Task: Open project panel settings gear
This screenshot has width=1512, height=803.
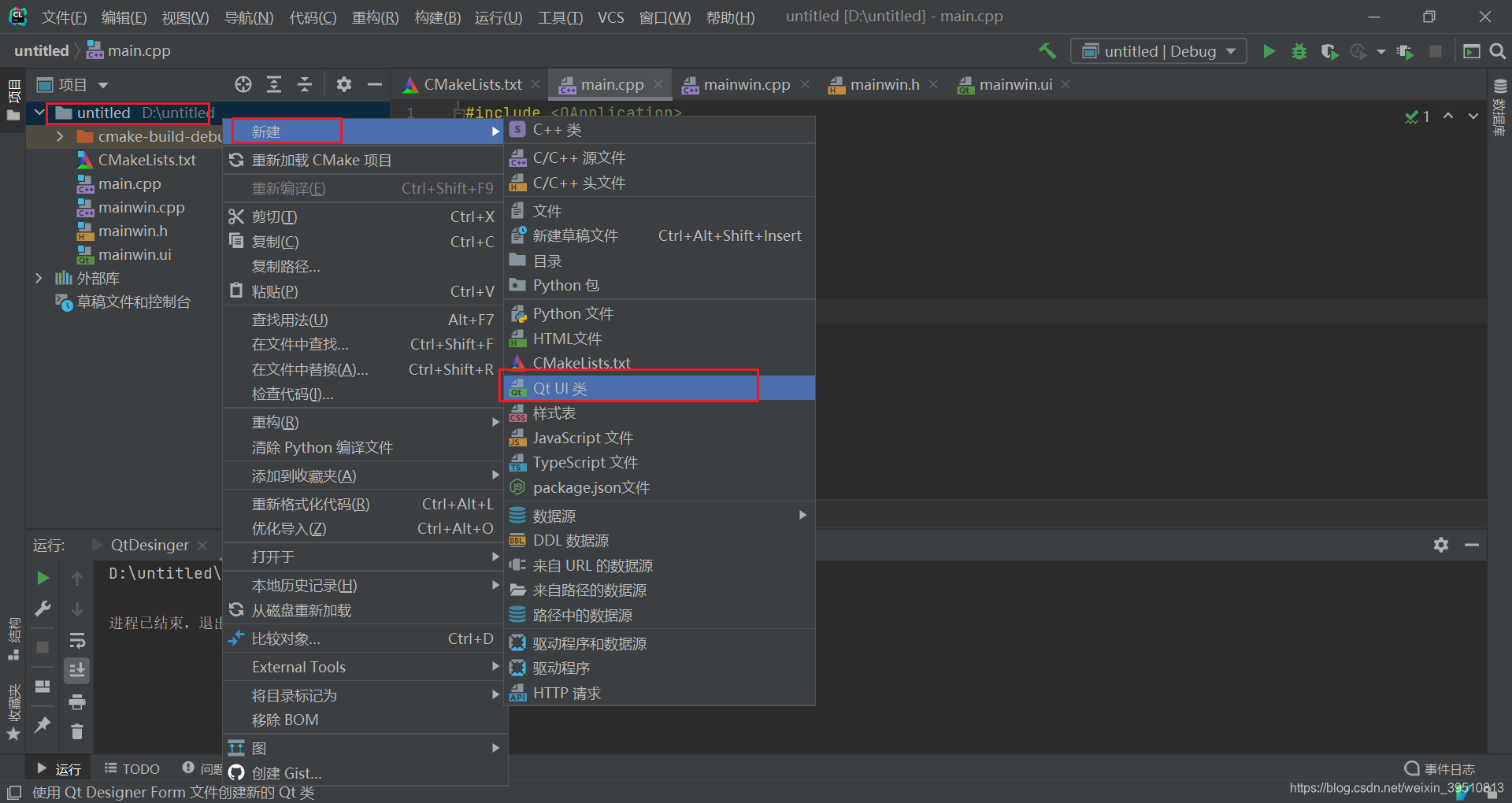Action: pyautogui.click(x=344, y=84)
